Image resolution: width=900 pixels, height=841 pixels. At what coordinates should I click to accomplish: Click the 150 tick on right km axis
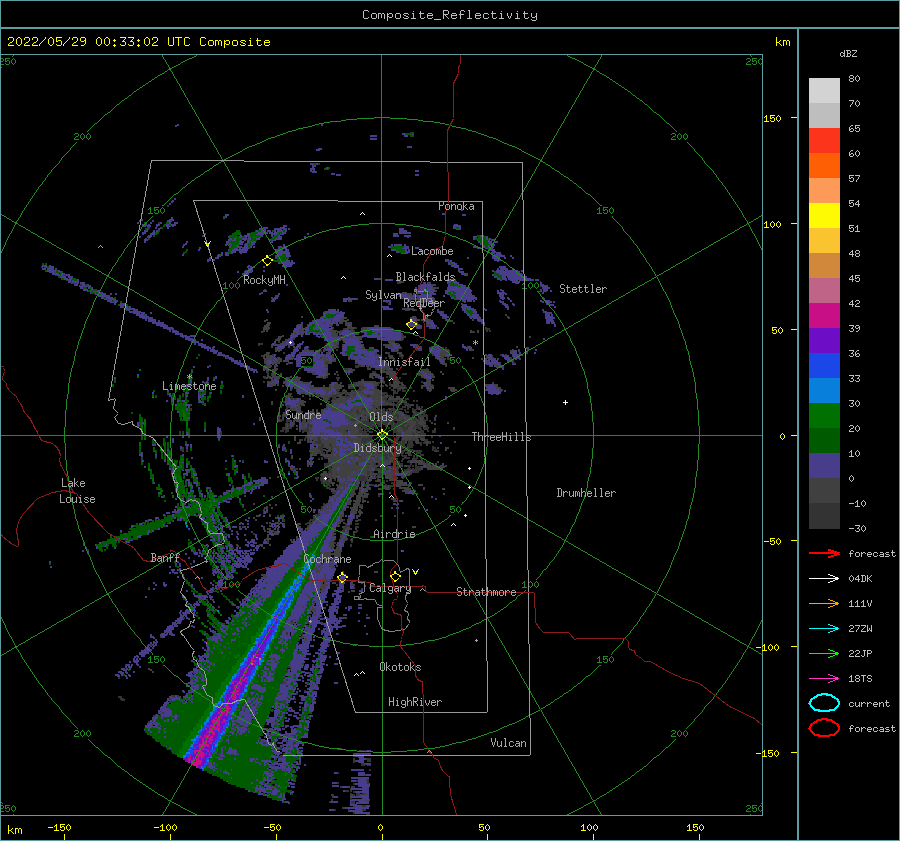tap(773, 118)
